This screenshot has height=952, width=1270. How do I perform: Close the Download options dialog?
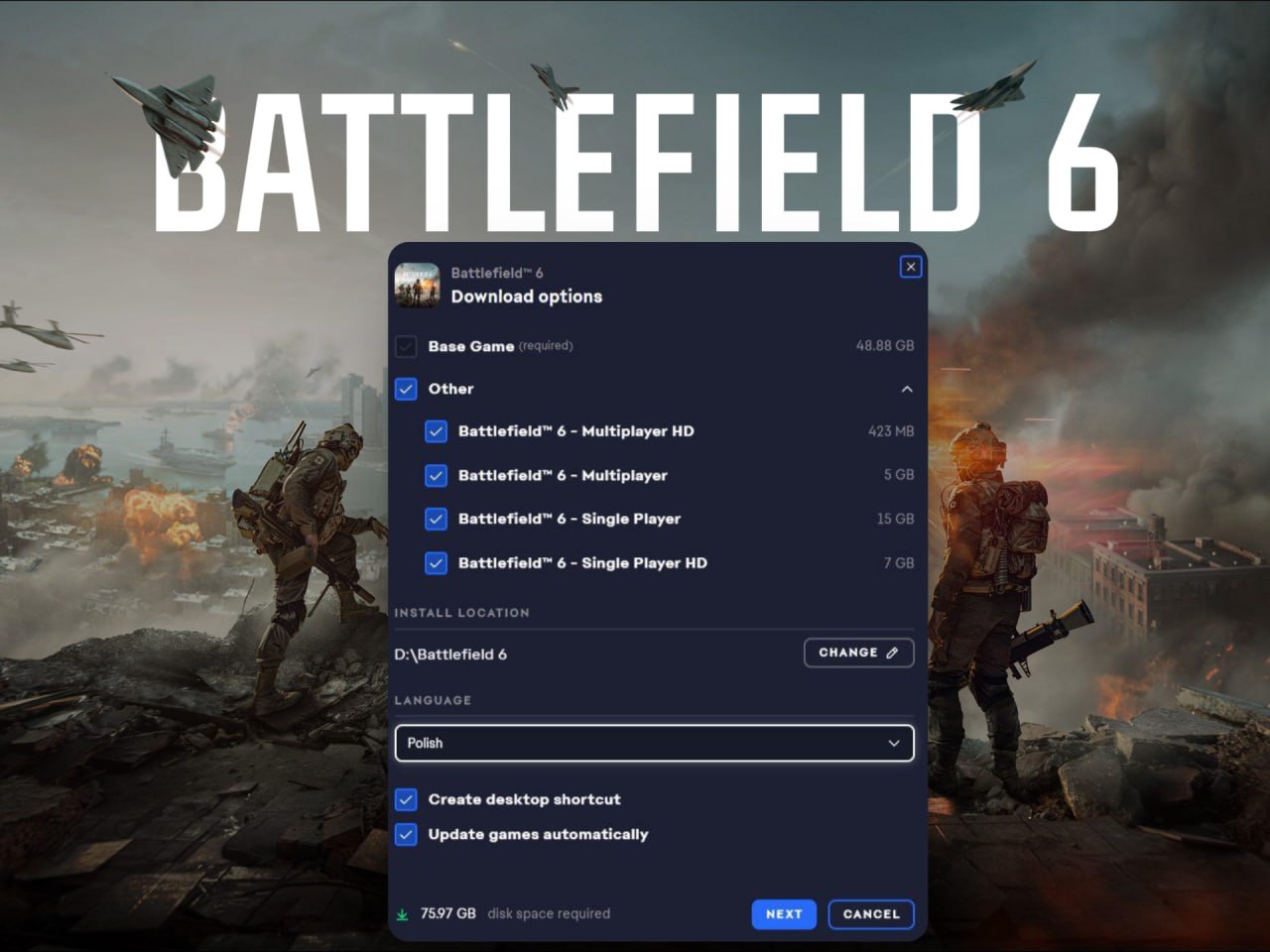910,267
